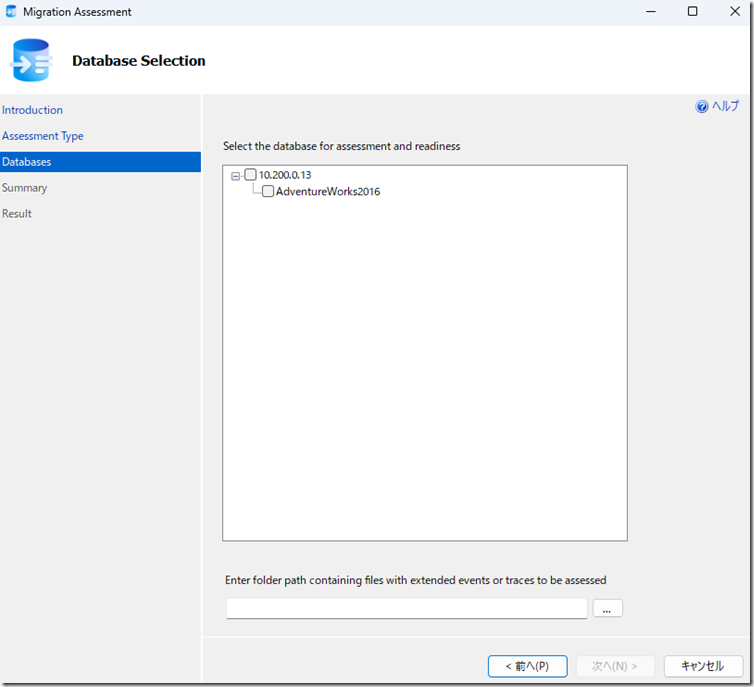Screen dimensions: 754x687
Task: Check the AdventureWorks2016 database checkbox
Action: [x=267, y=192]
